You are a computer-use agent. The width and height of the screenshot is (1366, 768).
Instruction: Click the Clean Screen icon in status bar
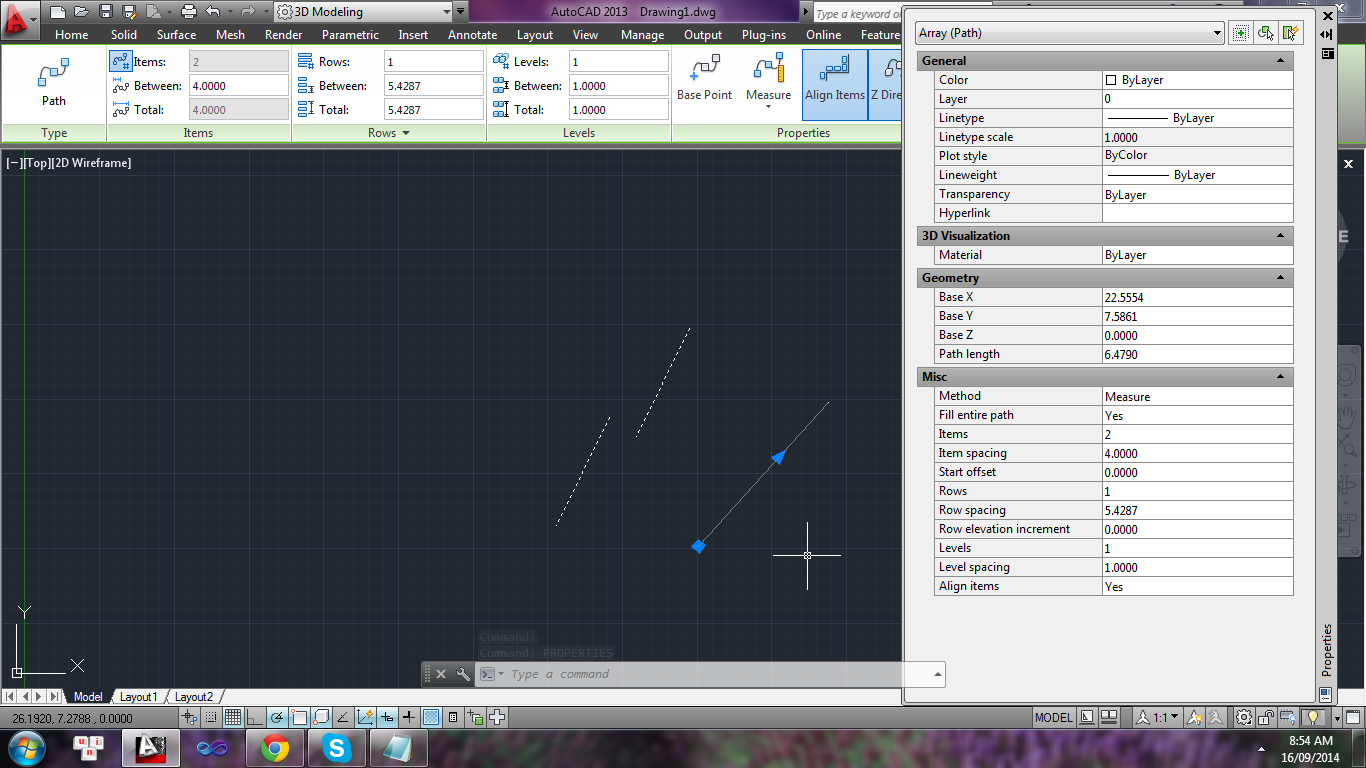point(1353,717)
